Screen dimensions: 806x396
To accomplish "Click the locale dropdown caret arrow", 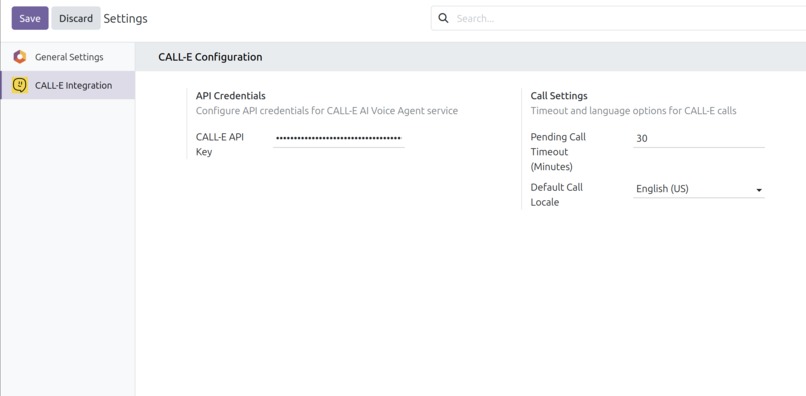I will (x=759, y=190).
